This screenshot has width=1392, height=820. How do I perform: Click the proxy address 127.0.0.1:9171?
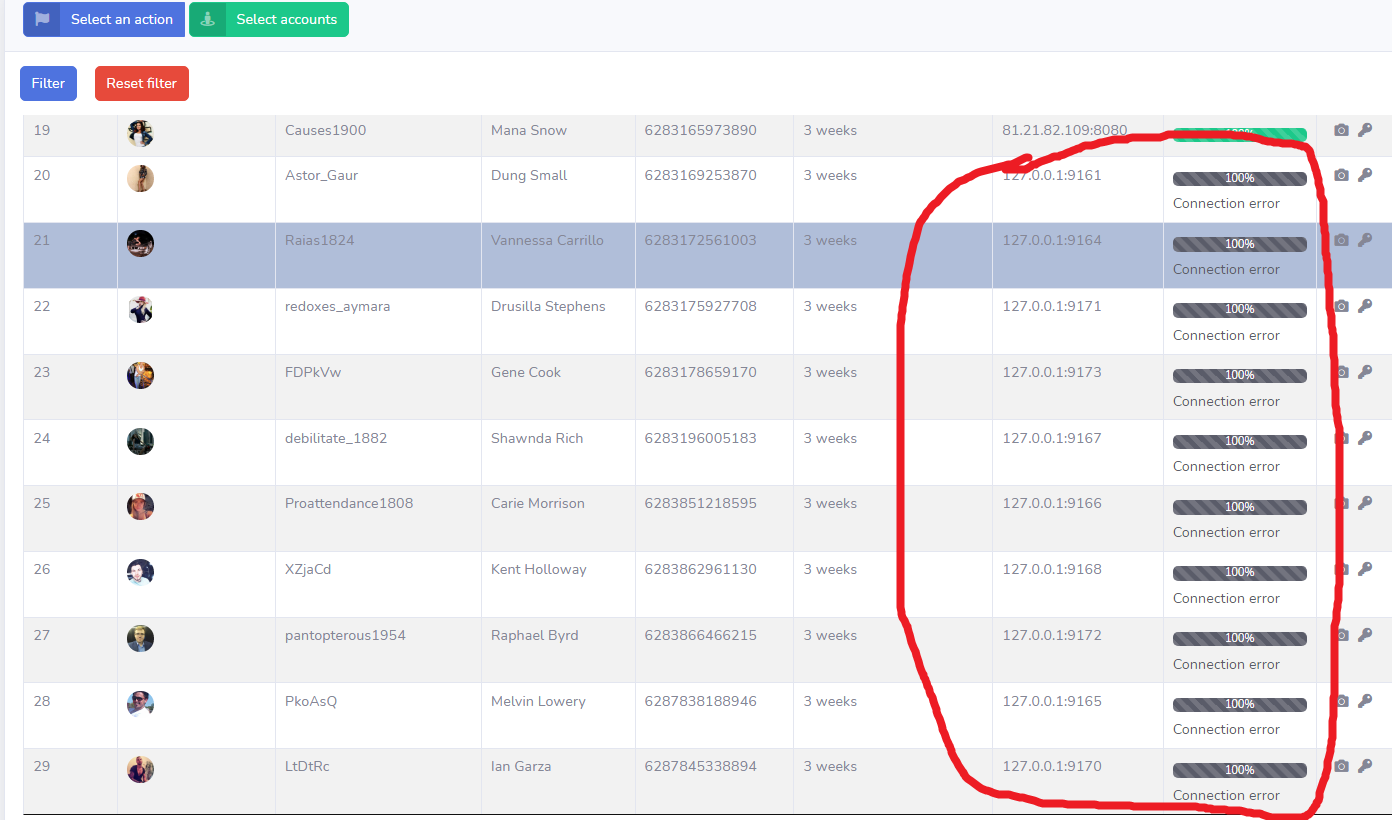(1051, 306)
